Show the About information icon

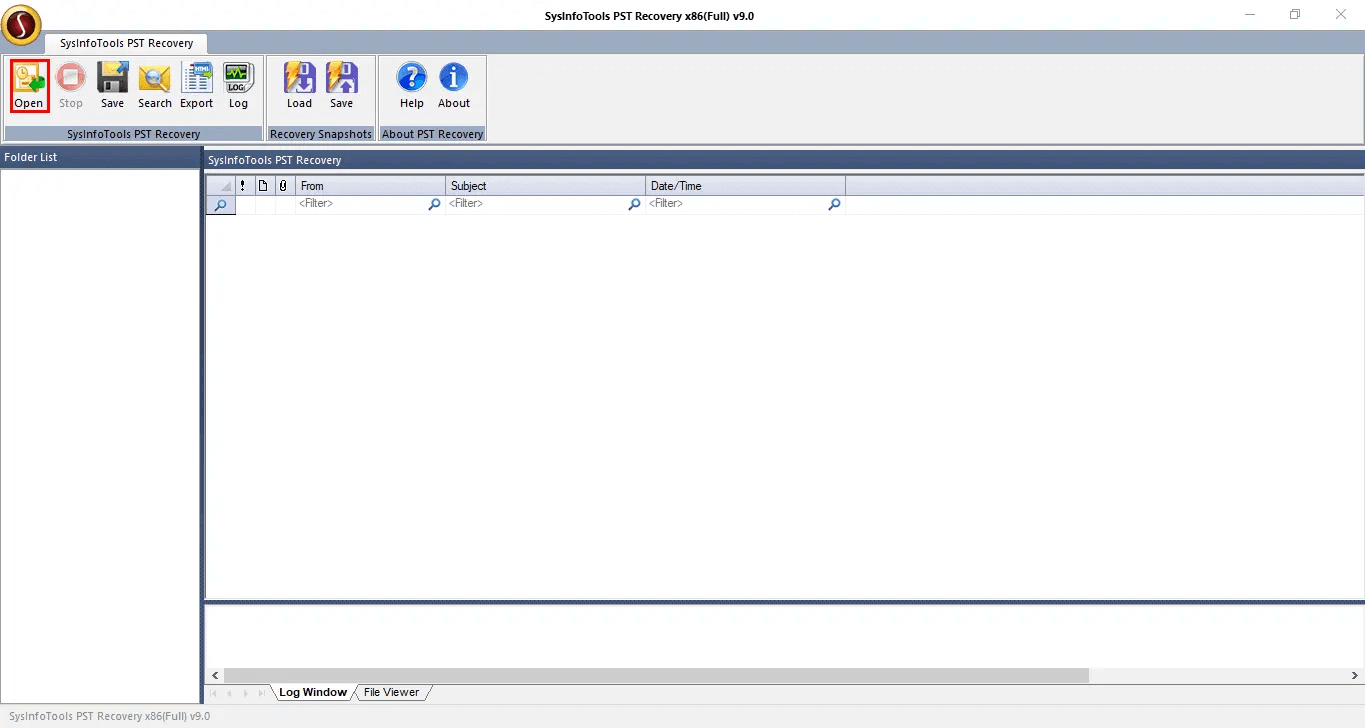[x=454, y=85]
